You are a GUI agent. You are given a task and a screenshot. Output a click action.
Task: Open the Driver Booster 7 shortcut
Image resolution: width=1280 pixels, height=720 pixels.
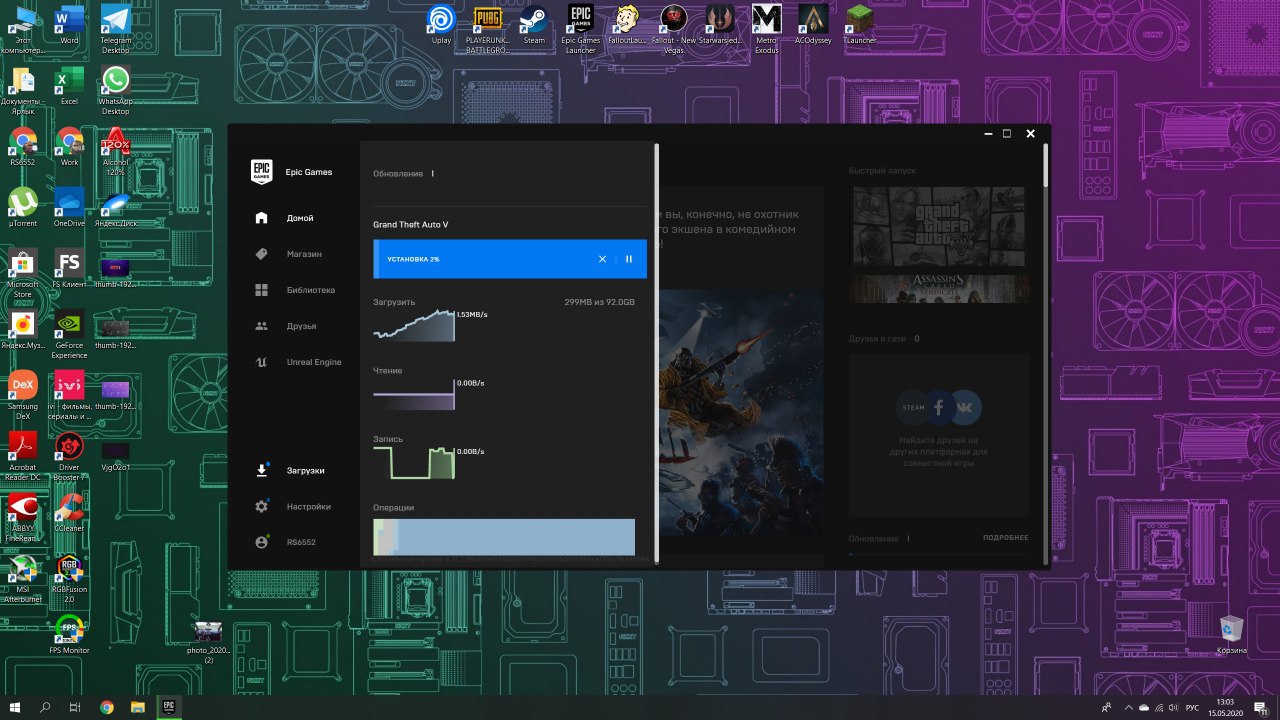[69, 454]
